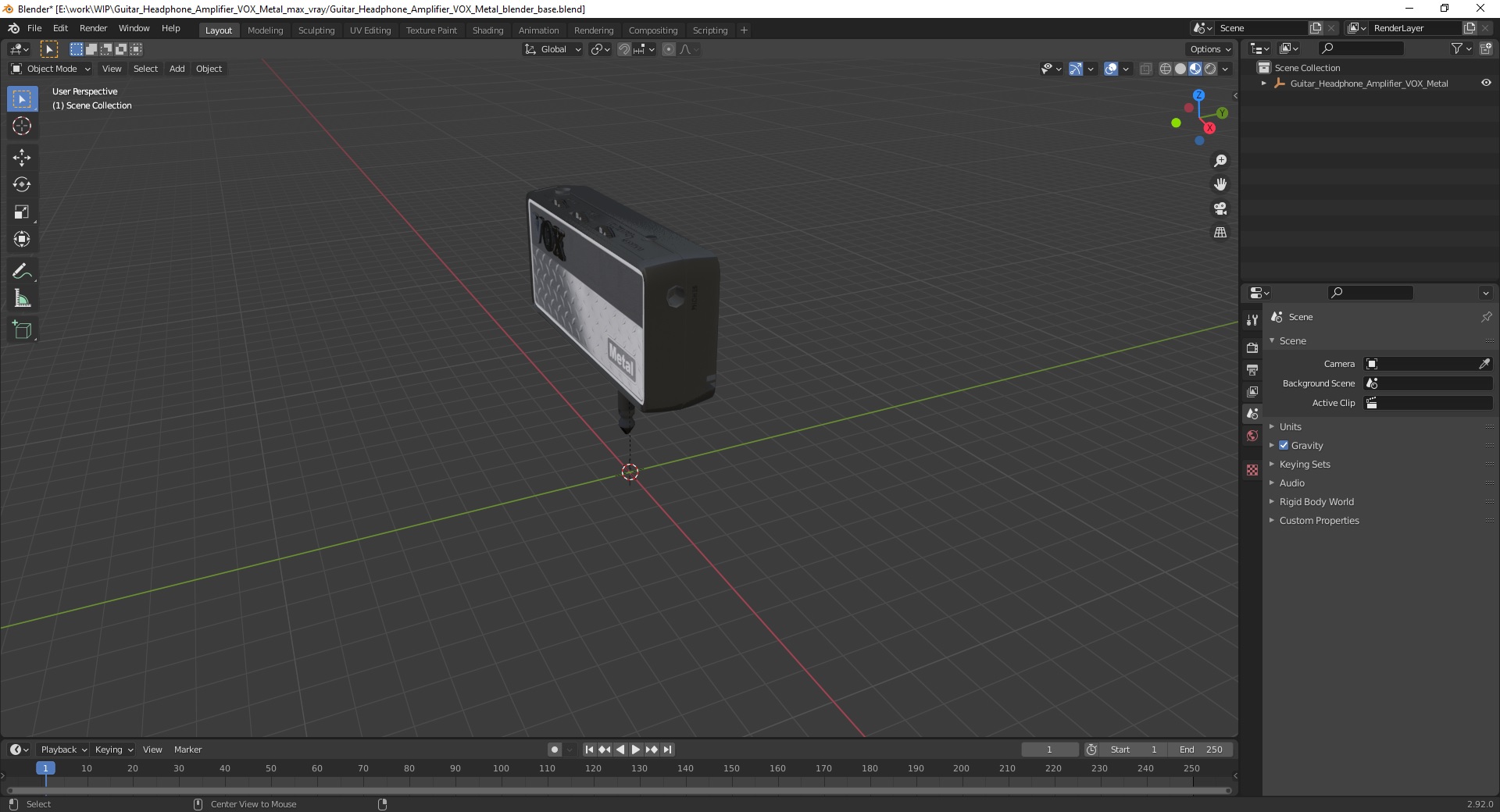Activate the Rotate tool

click(22, 185)
